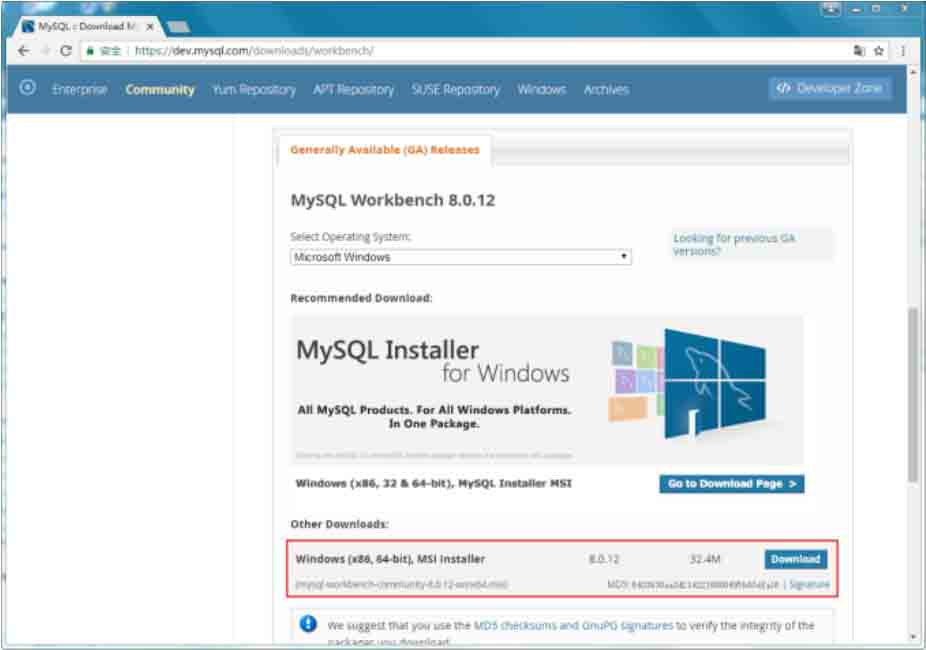926x650 pixels.
Task: Go to APT Repository
Action: (354, 89)
